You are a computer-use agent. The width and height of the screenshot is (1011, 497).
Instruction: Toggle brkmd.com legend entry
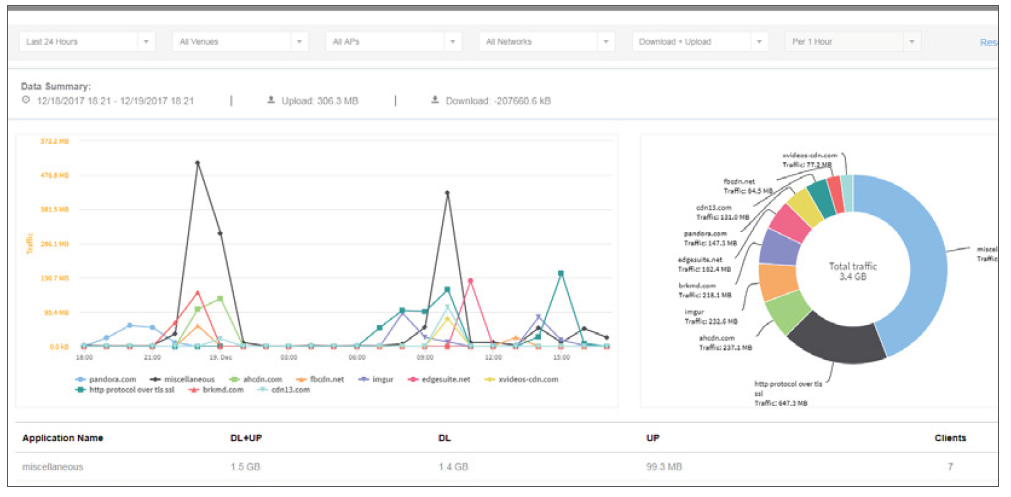[x=218, y=390]
